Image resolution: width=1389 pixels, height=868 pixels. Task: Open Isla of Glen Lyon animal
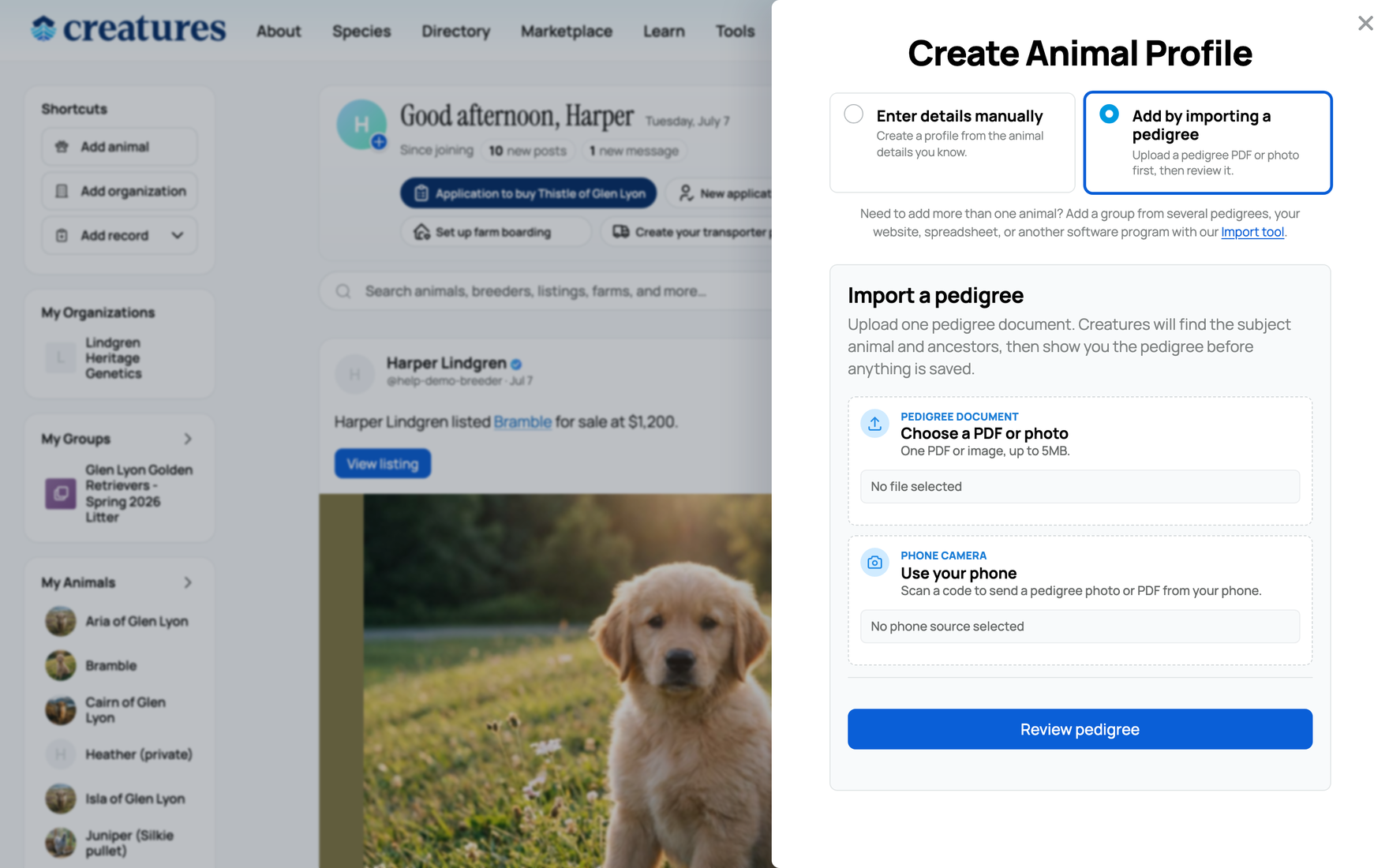(135, 799)
